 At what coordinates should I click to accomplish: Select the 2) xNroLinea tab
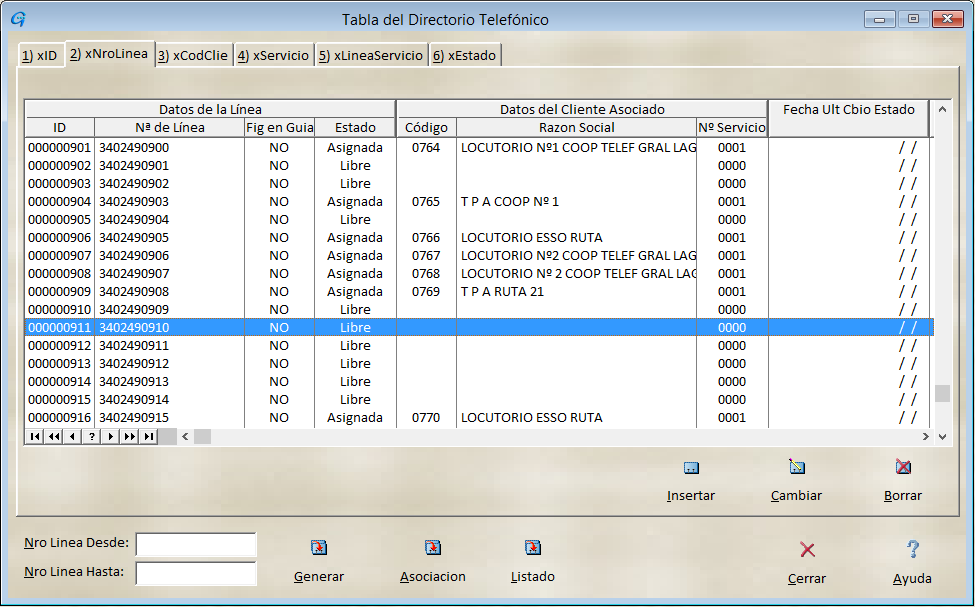click(109, 53)
